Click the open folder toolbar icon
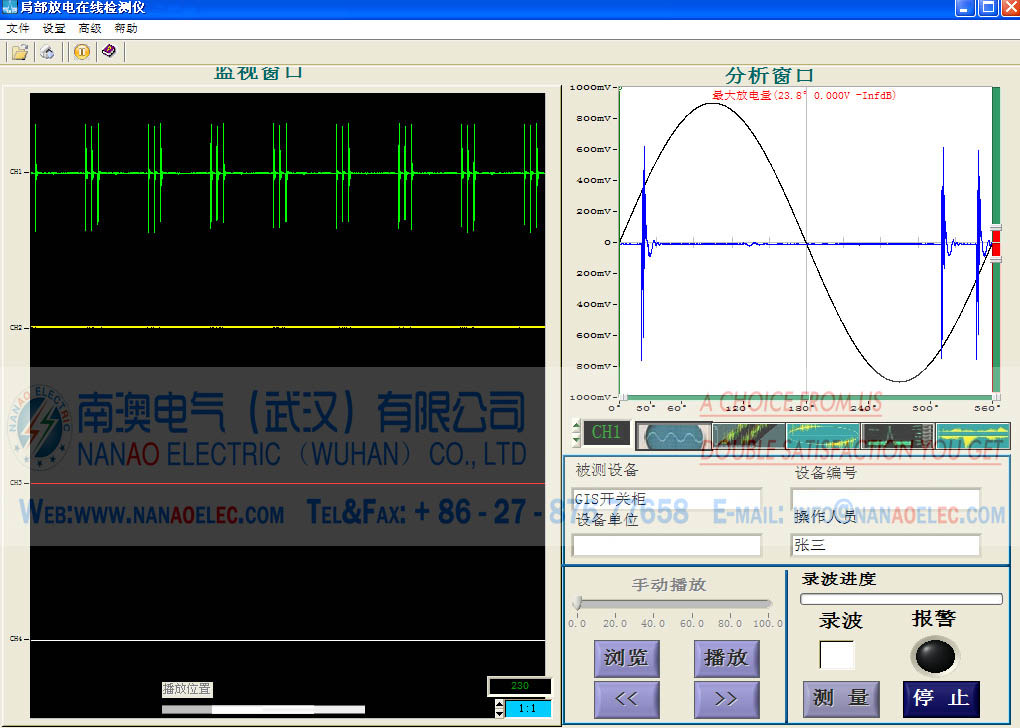This screenshot has width=1020, height=728. 19,52
